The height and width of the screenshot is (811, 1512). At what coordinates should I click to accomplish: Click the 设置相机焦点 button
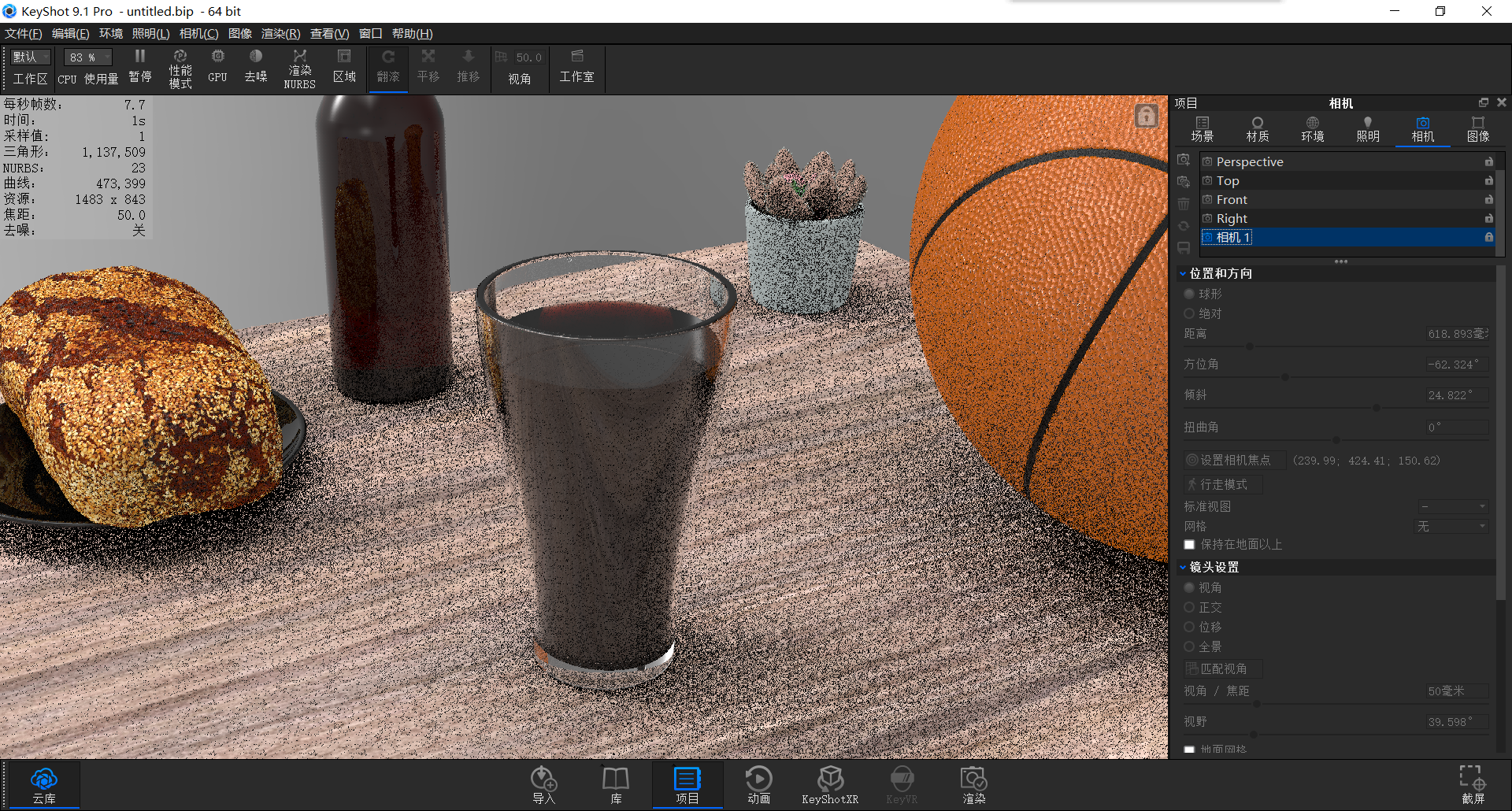click(1233, 460)
